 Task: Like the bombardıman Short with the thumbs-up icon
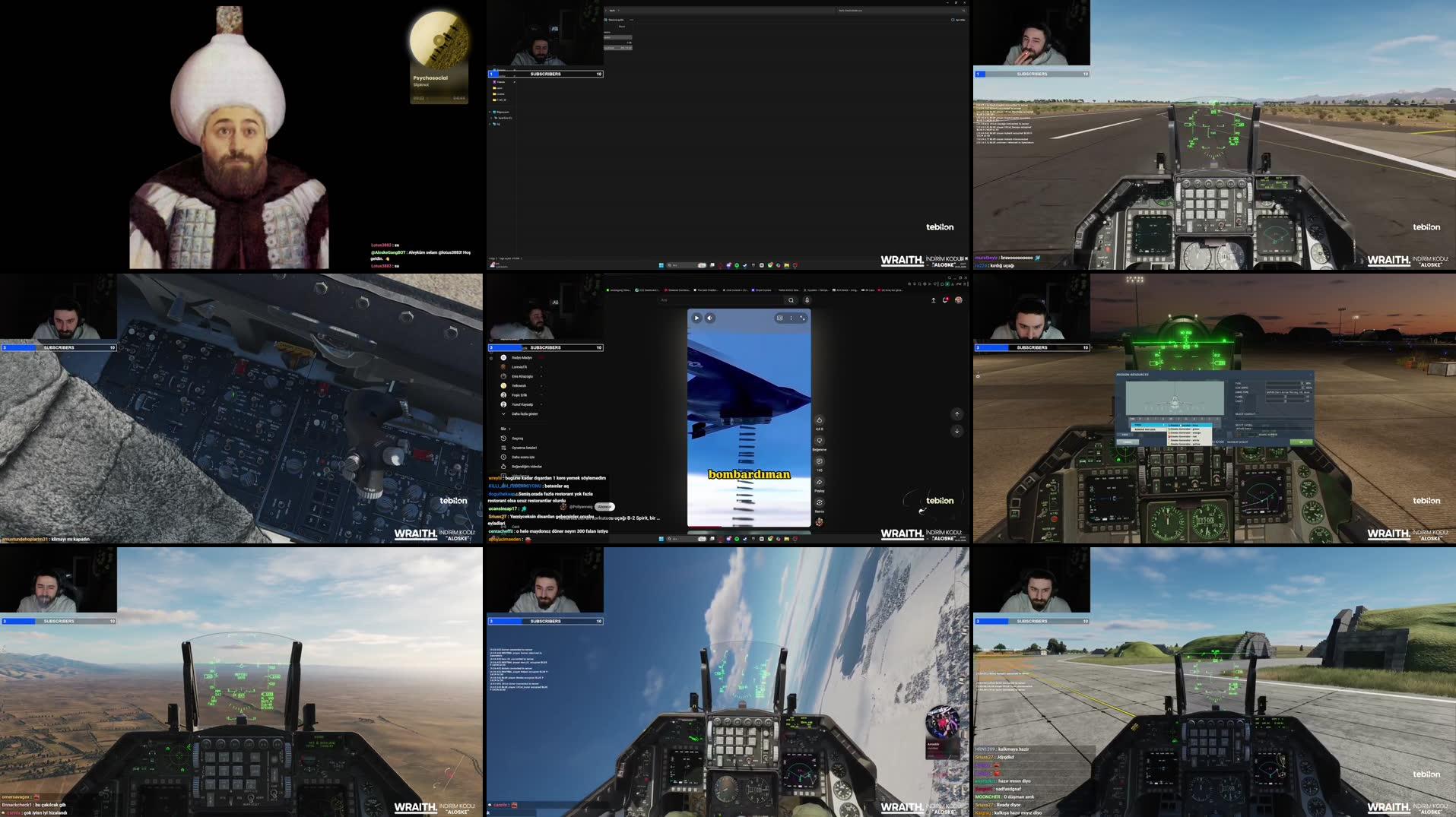[x=820, y=420]
